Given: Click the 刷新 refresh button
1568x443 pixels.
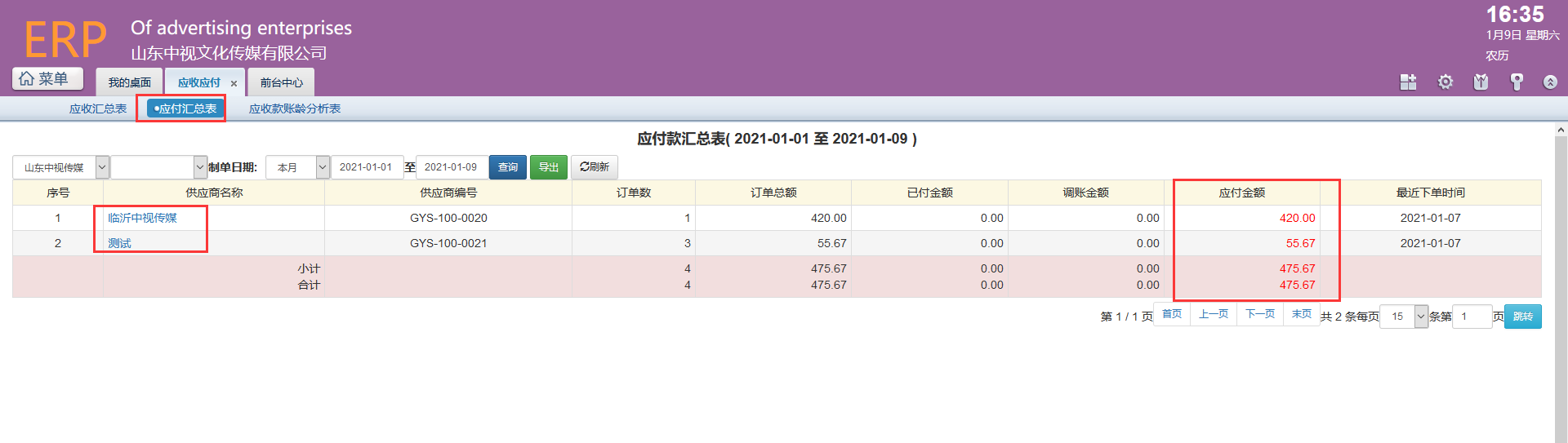Looking at the screenshot, I should pos(595,167).
